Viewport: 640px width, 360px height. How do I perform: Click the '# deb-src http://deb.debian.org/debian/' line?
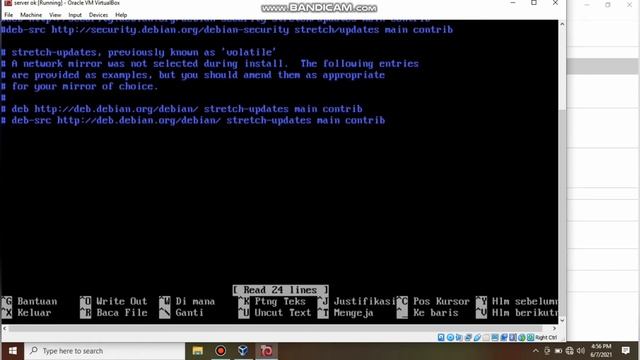(193, 120)
